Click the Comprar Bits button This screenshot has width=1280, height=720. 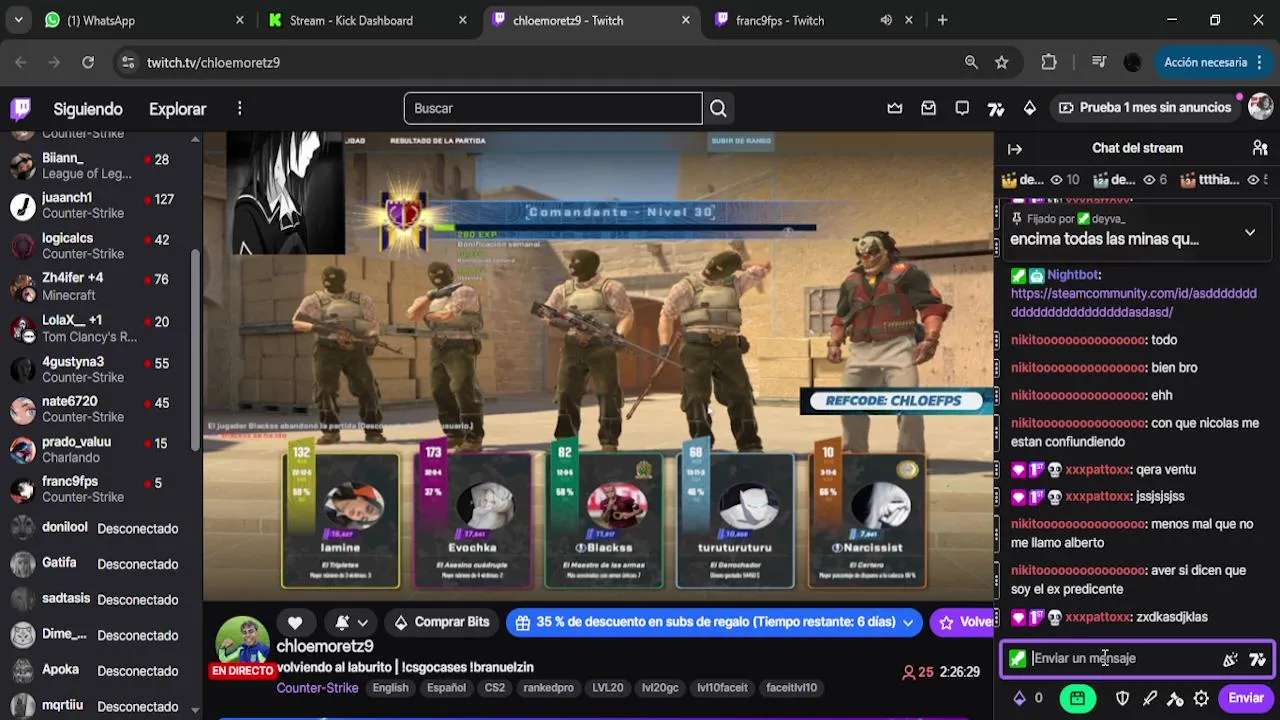pos(440,622)
